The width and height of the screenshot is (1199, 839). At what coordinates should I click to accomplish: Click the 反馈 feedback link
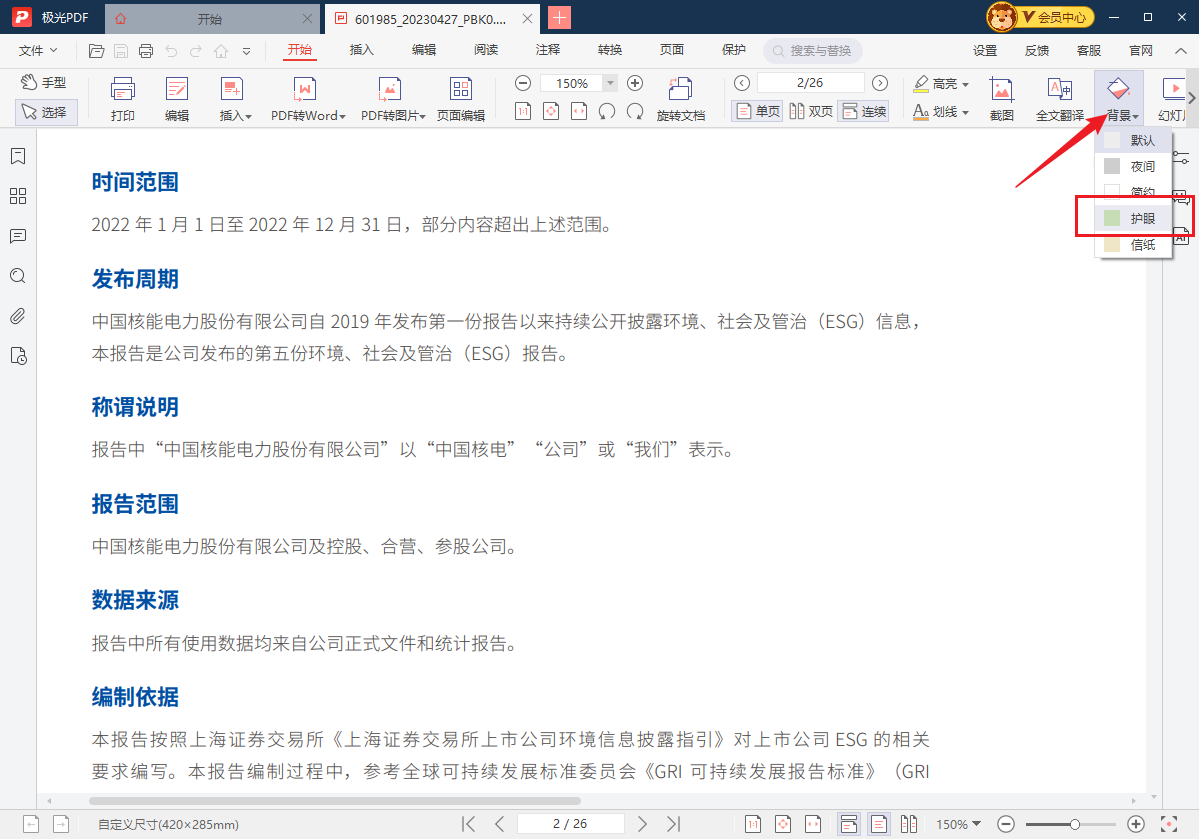(1037, 50)
